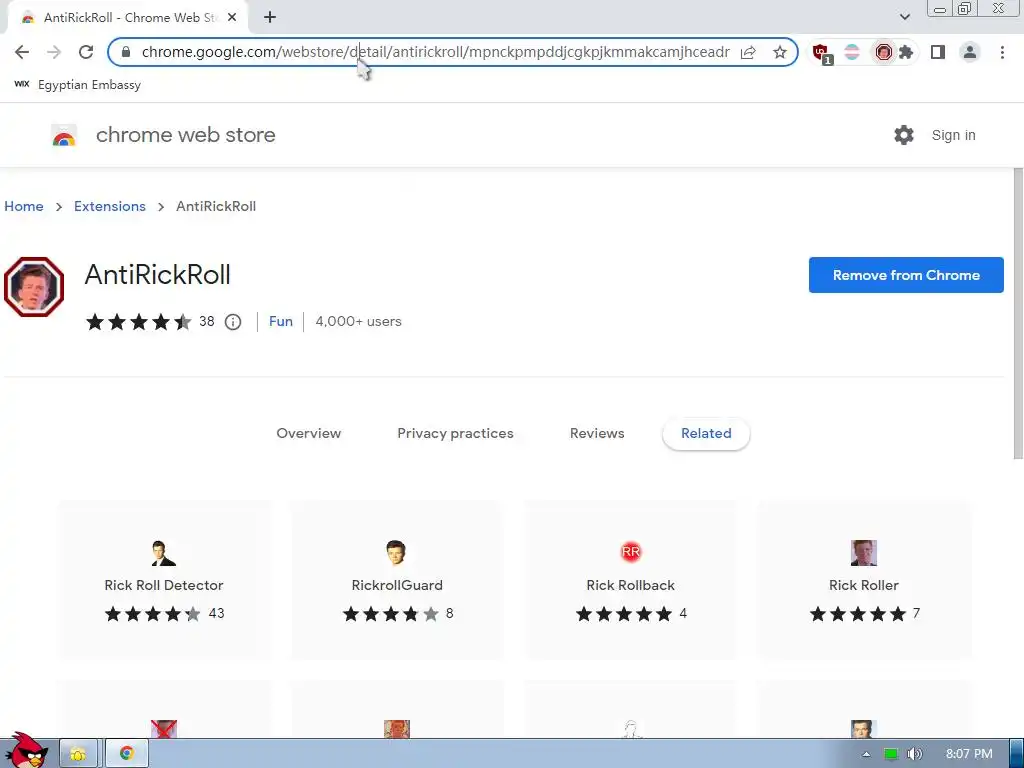
Task: Reload the current page
Action: 86,52
